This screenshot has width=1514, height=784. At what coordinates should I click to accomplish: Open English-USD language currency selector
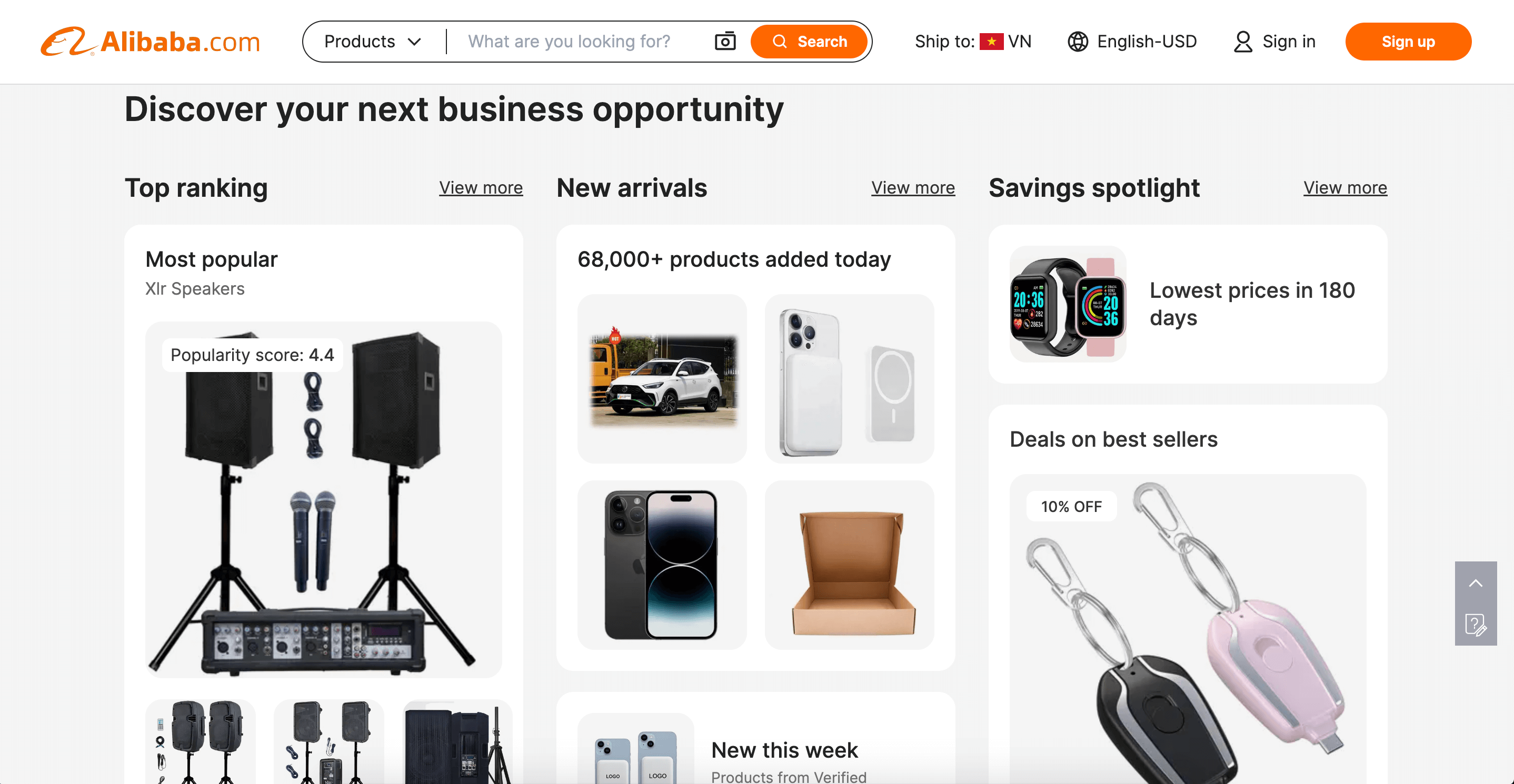click(x=1131, y=42)
